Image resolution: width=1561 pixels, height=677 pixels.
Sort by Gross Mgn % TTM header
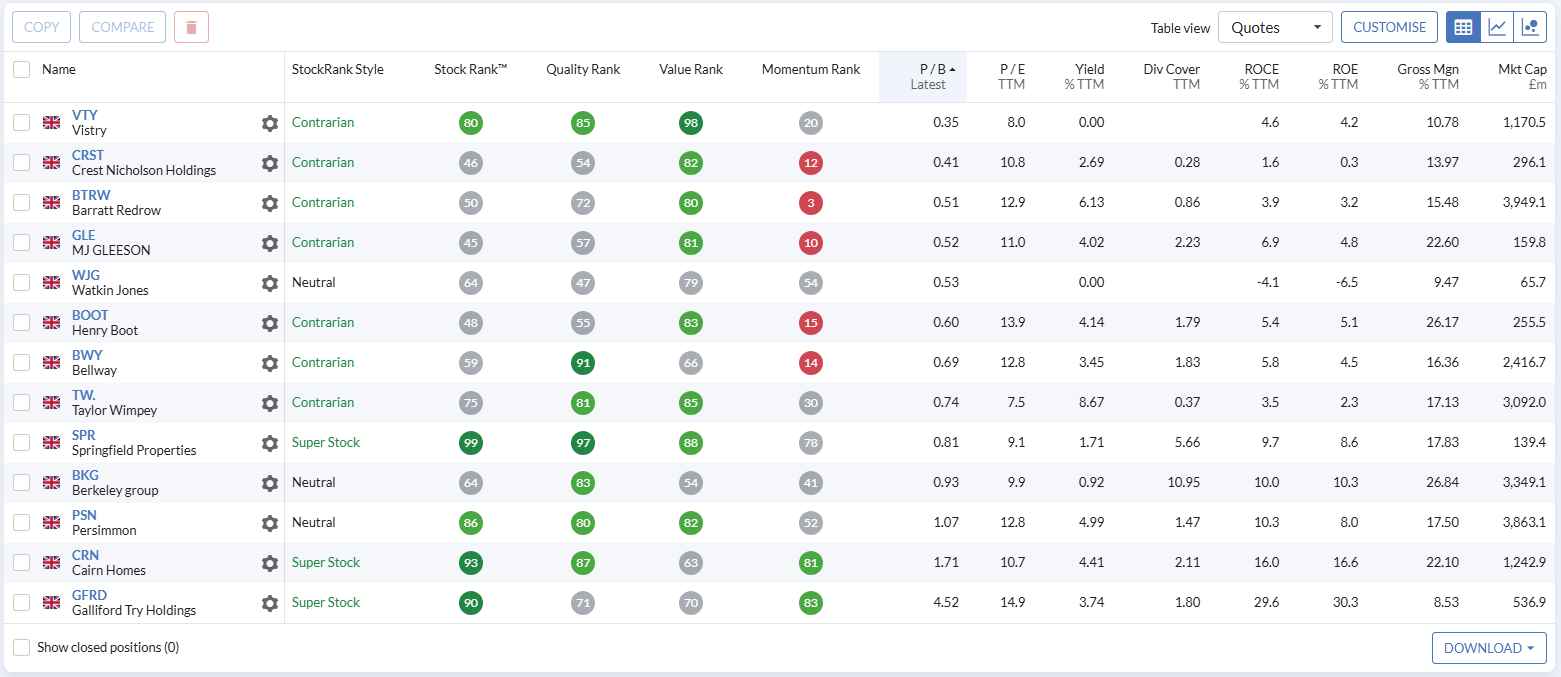[x=1428, y=77]
